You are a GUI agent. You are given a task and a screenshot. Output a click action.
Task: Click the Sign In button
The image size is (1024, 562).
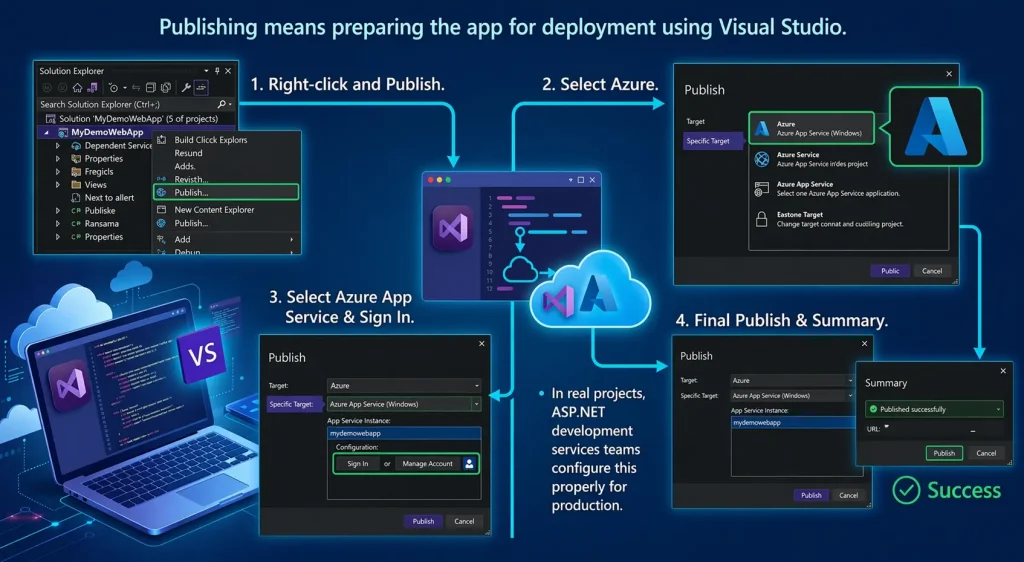tap(357, 463)
